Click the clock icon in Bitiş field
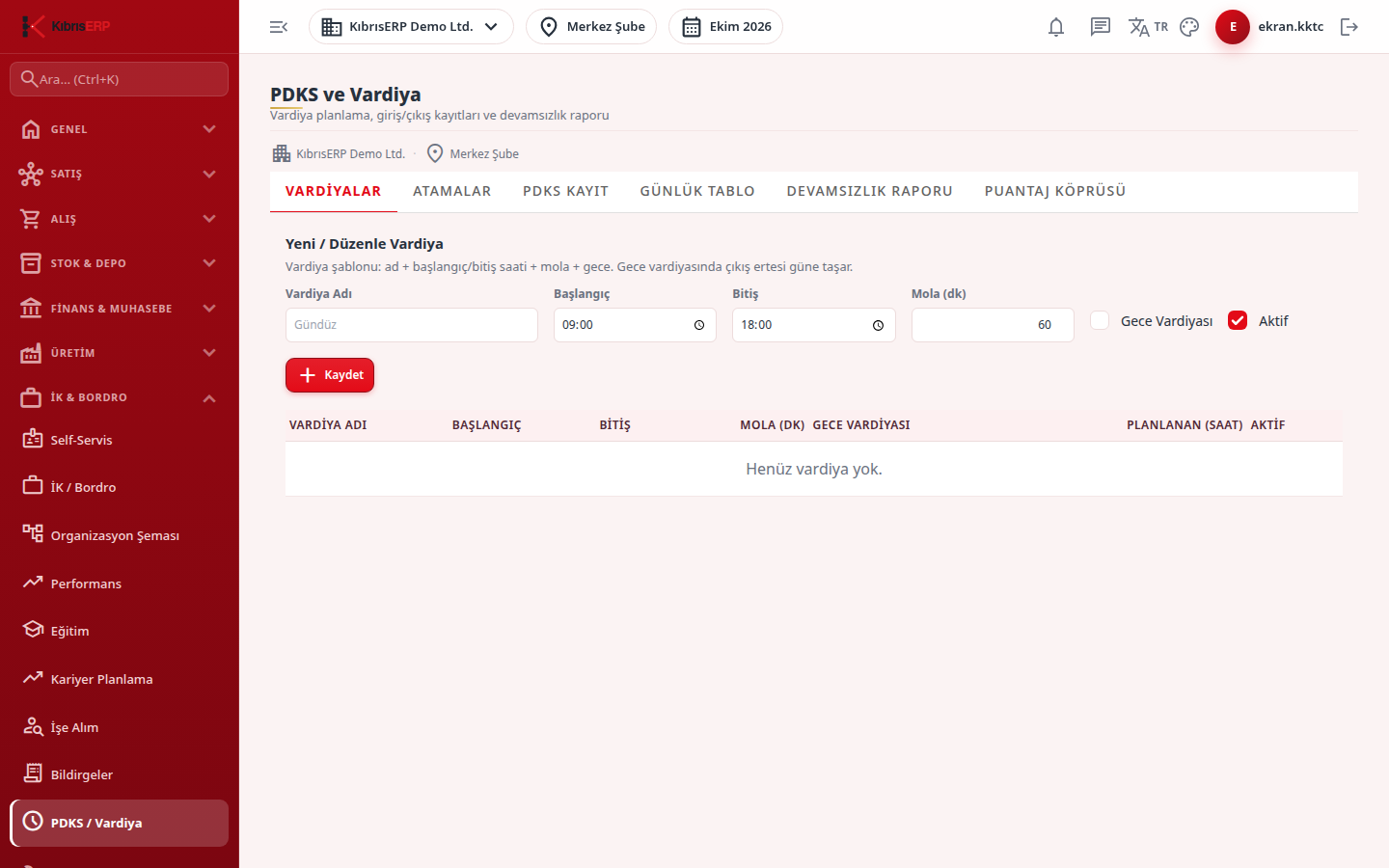Viewport: 1389px width, 868px height. tap(878, 325)
